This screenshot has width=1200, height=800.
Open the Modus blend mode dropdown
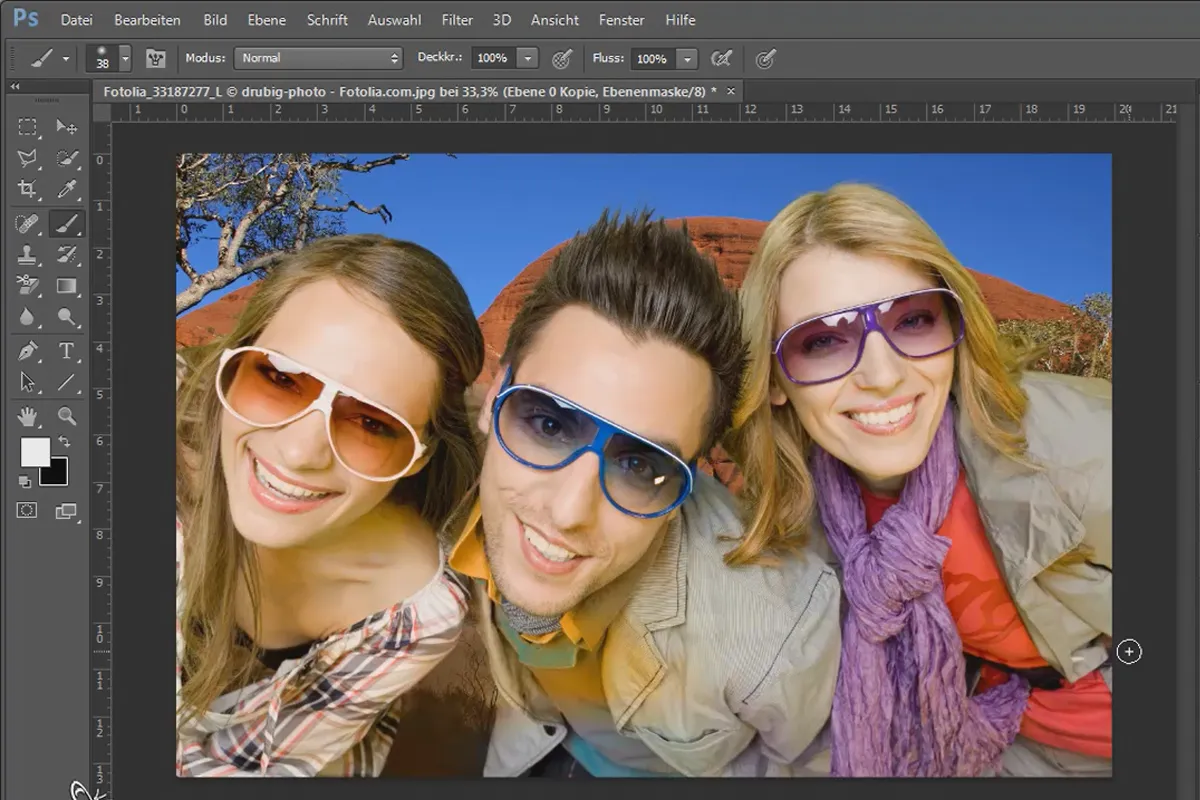[x=318, y=58]
